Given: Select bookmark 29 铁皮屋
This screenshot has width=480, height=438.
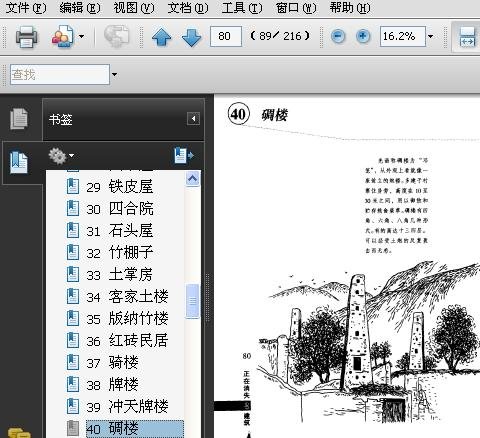Looking at the screenshot, I should (120, 187).
